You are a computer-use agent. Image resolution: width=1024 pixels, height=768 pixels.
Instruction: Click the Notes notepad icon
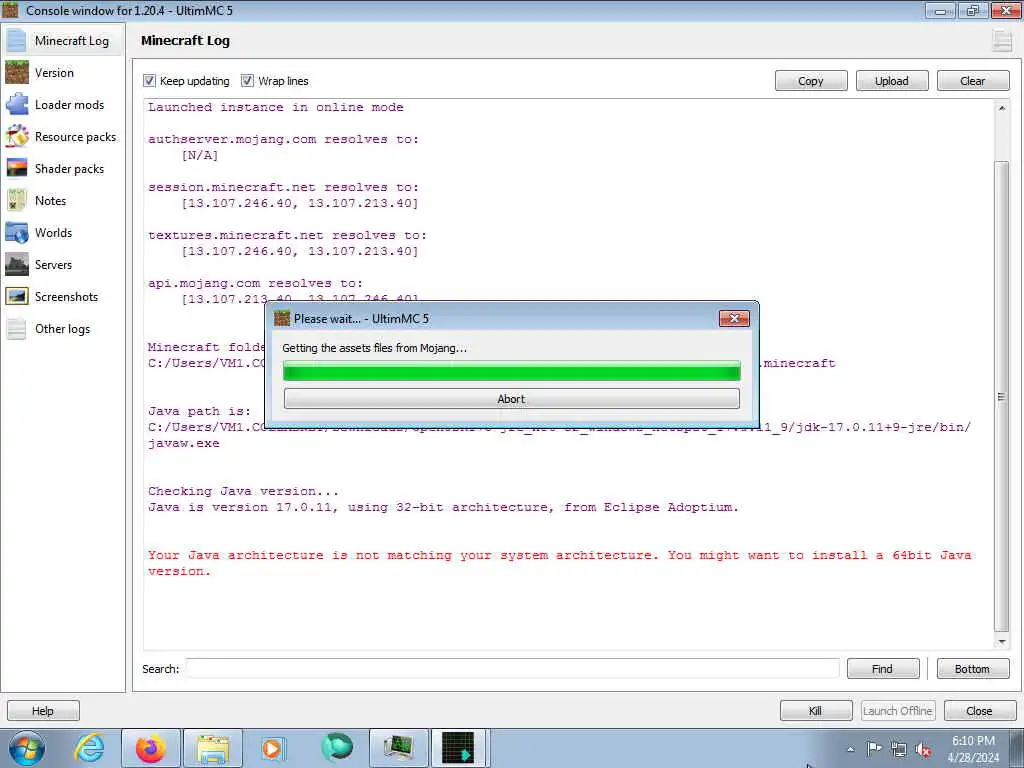tap(16, 200)
